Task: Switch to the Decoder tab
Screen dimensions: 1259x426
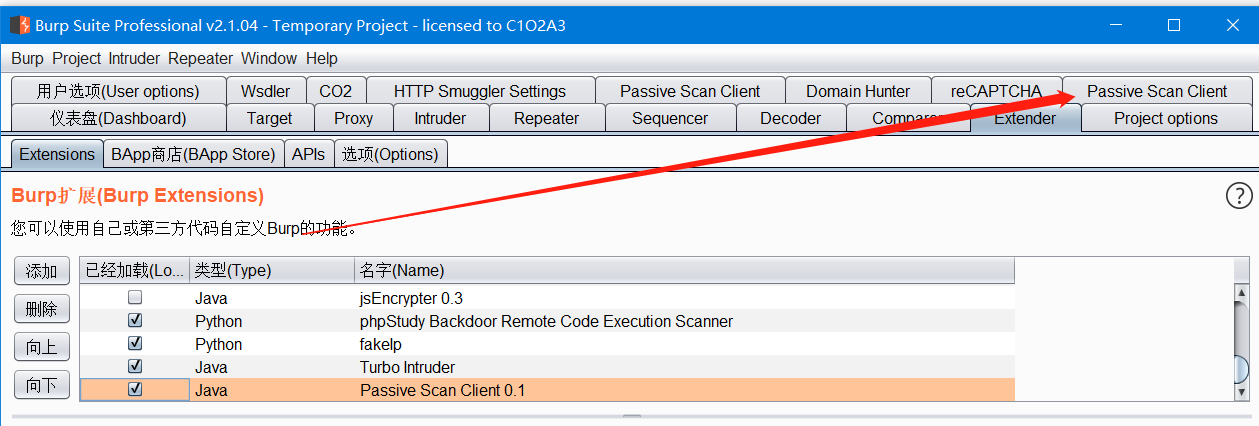Action: [790, 118]
